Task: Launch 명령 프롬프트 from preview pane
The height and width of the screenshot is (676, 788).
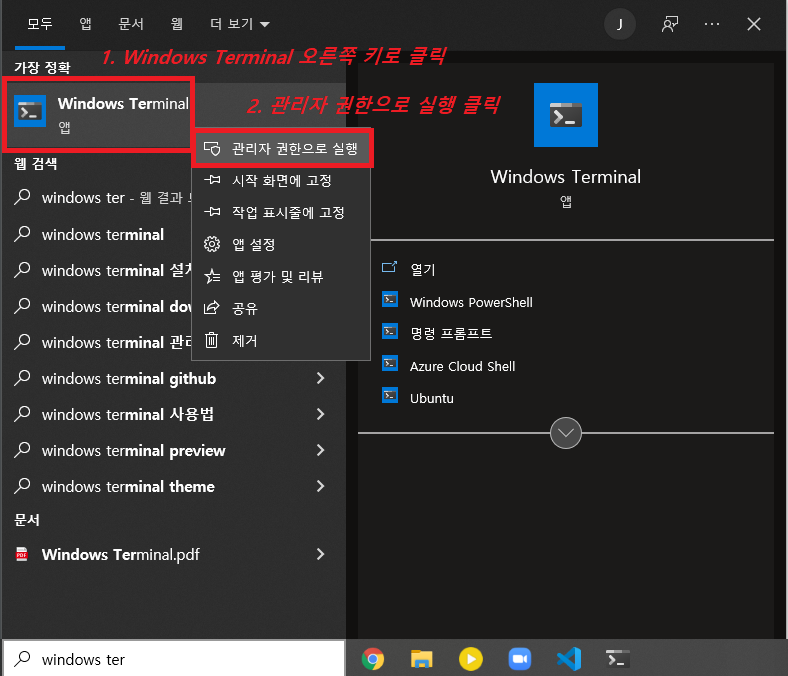Action: point(451,333)
